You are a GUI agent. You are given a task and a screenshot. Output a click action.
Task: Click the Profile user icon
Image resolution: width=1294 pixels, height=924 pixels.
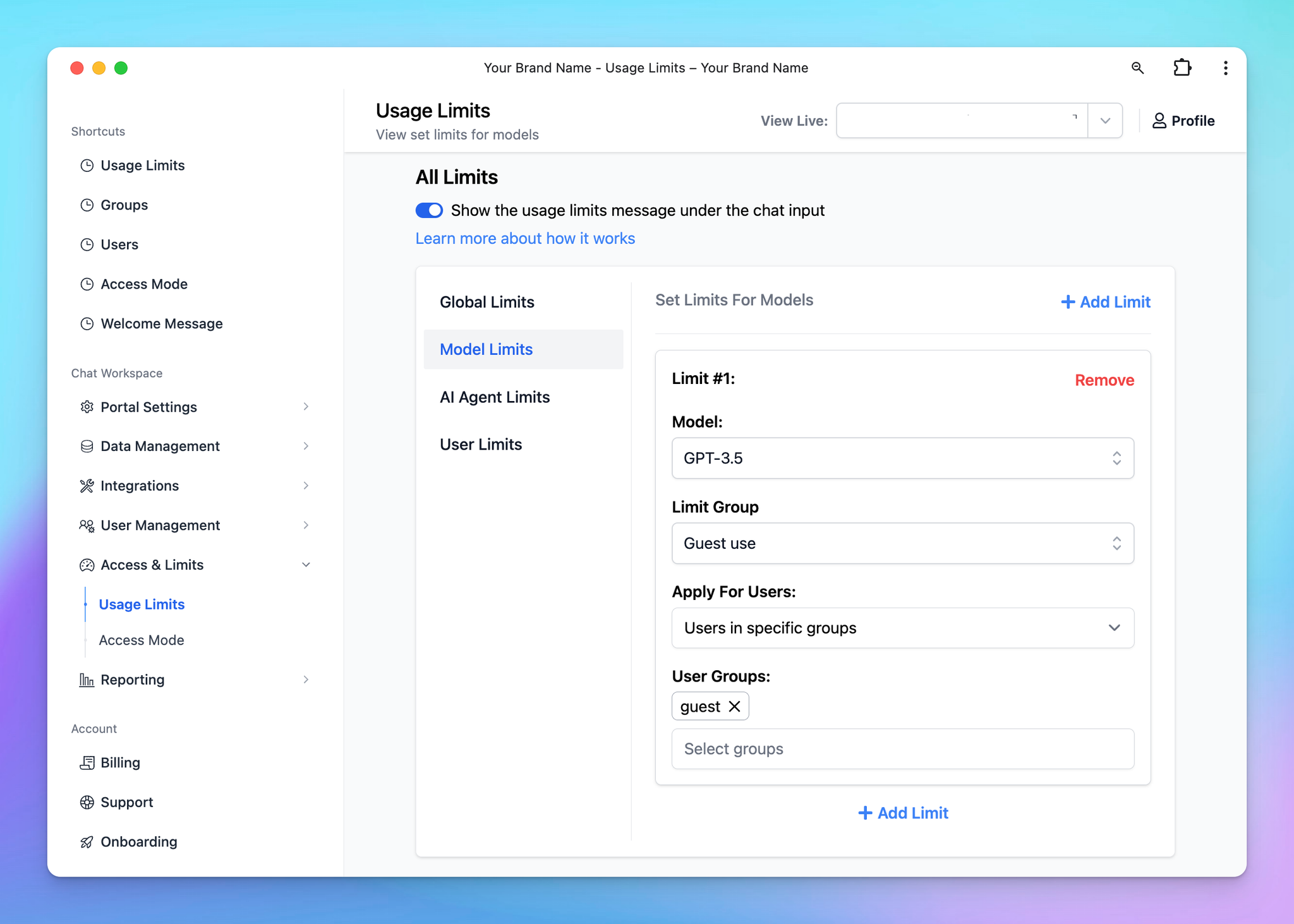coord(1159,121)
